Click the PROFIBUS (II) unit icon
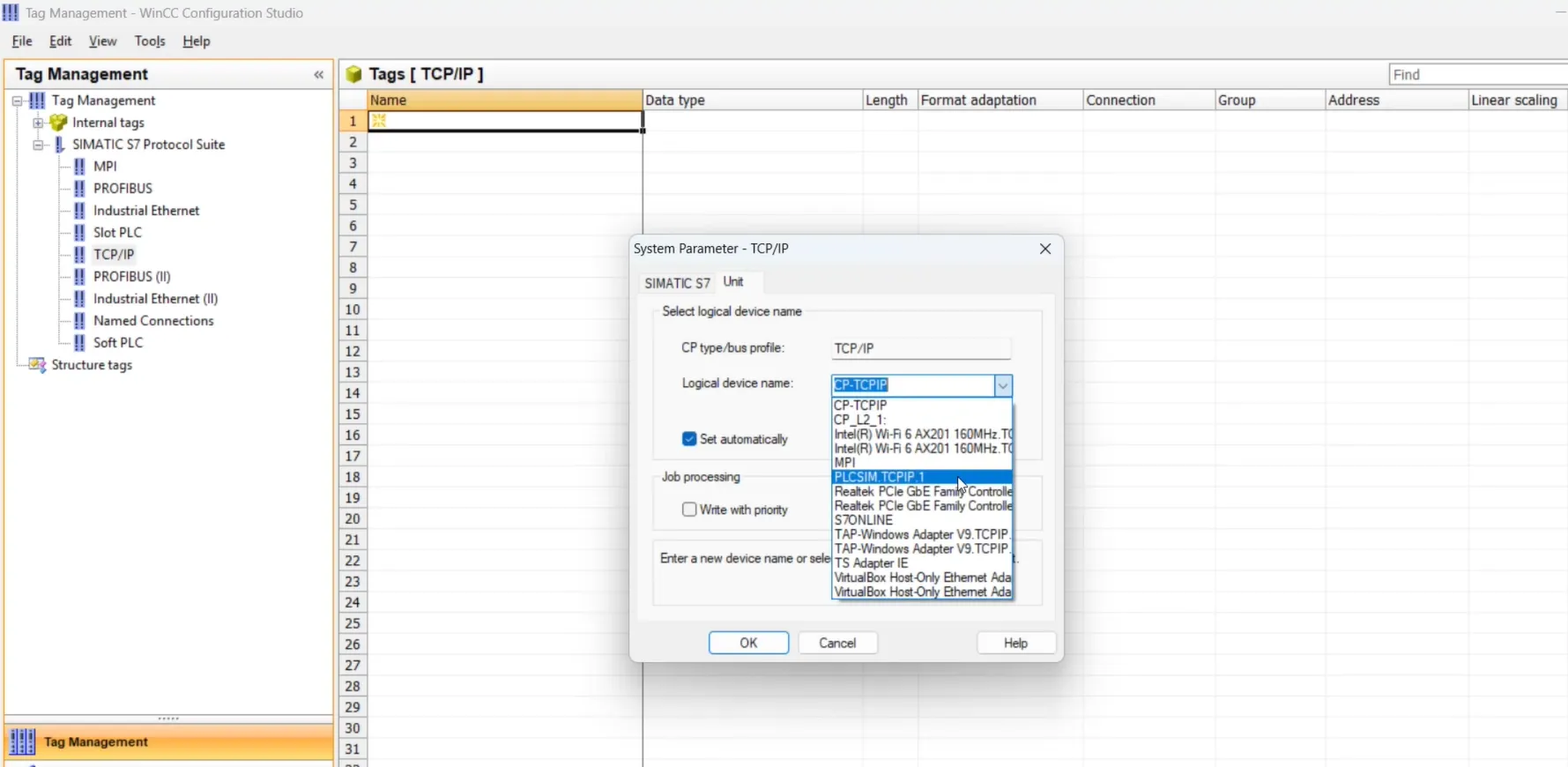Image resolution: width=1568 pixels, height=767 pixels. coord(80,276)
